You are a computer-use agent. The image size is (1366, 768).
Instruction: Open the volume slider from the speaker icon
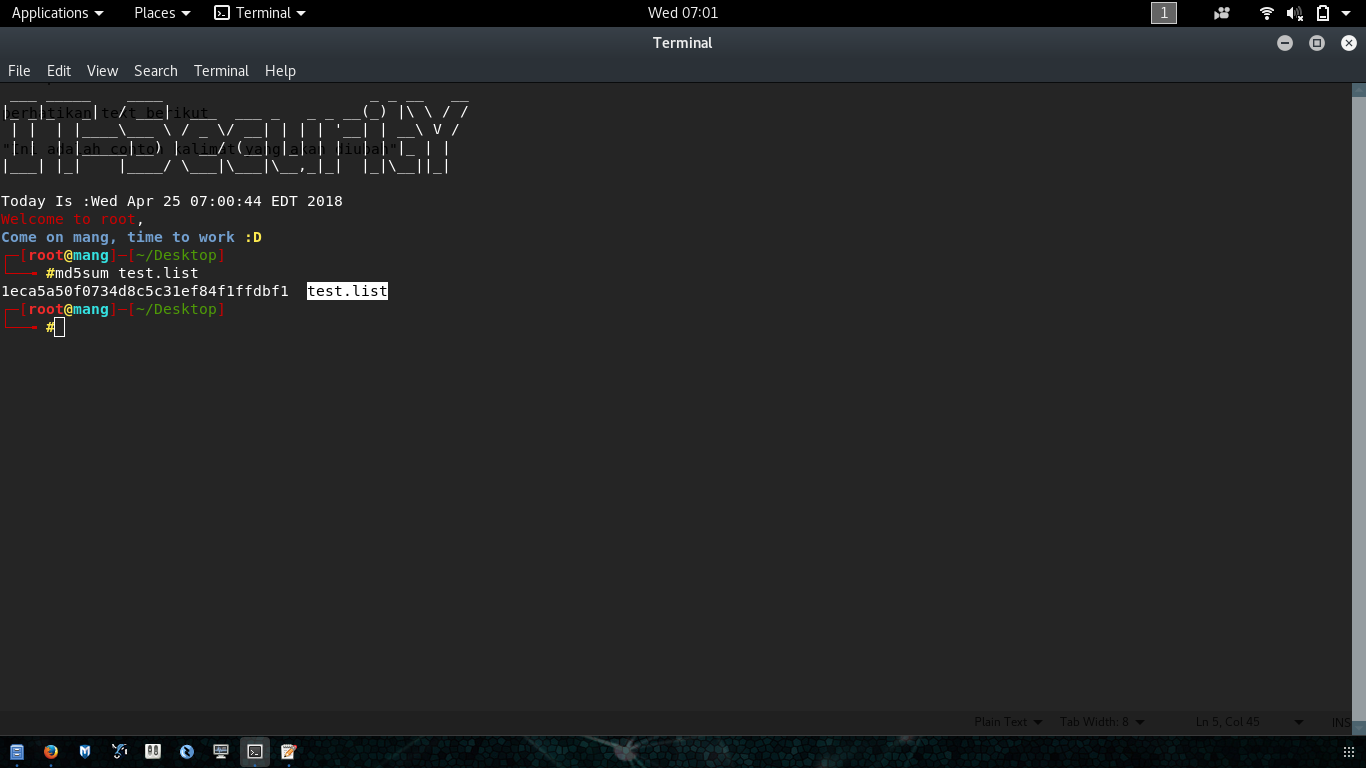point(1296,13)
